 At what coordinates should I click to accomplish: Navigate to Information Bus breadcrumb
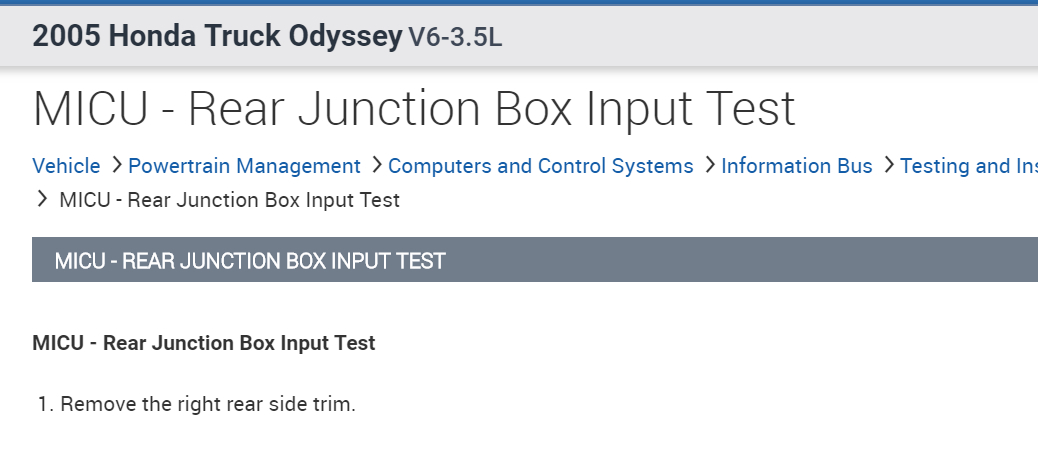(x=796, y=166)
